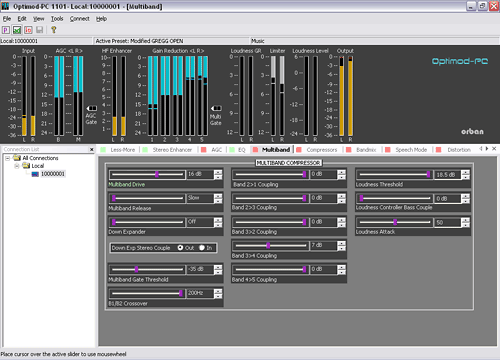Select Out for Down Exp Stereo Couple
Viewport: 500px width, 360px height.
180,248
